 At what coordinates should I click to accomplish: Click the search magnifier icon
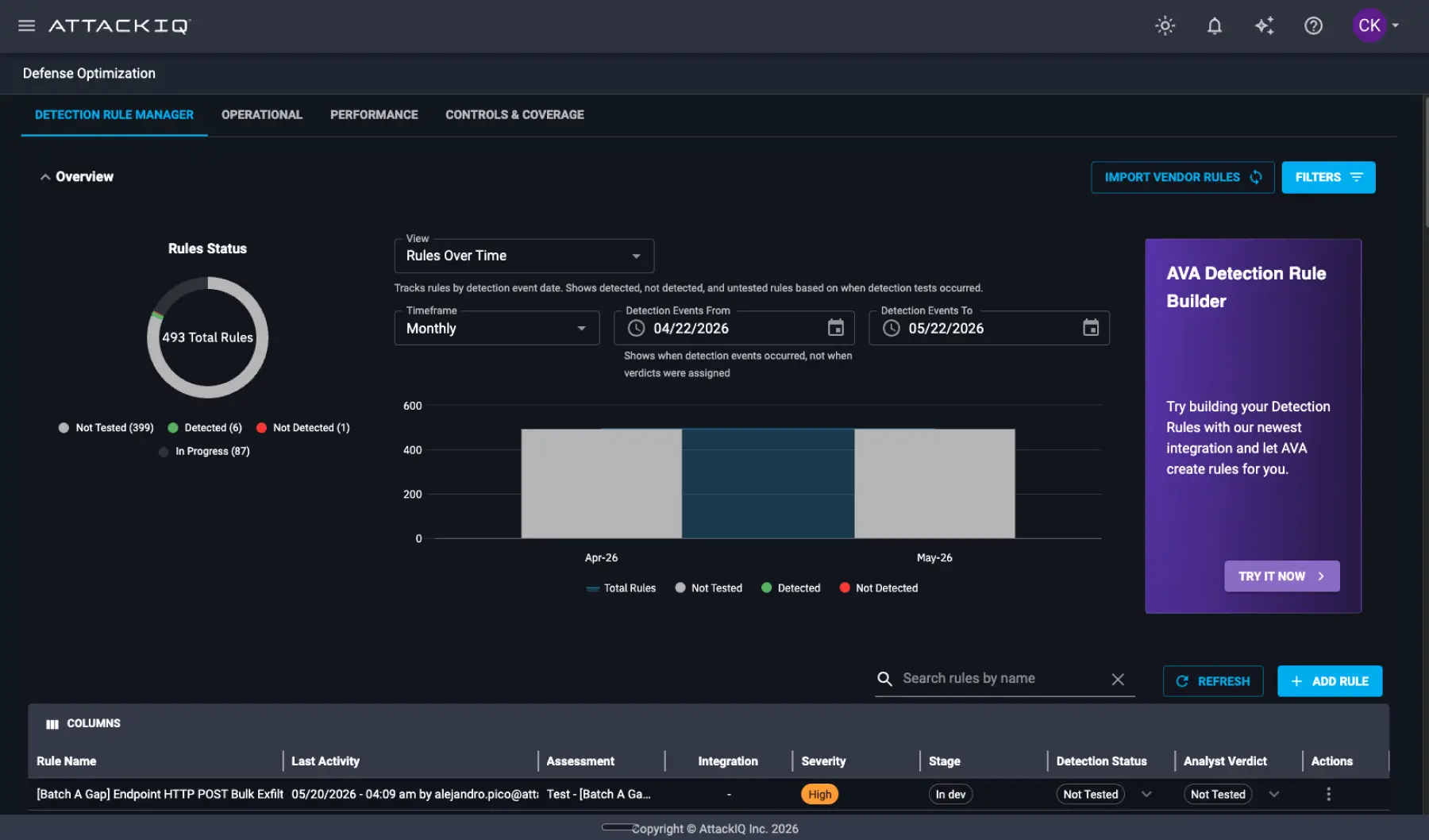pos(884,679)
